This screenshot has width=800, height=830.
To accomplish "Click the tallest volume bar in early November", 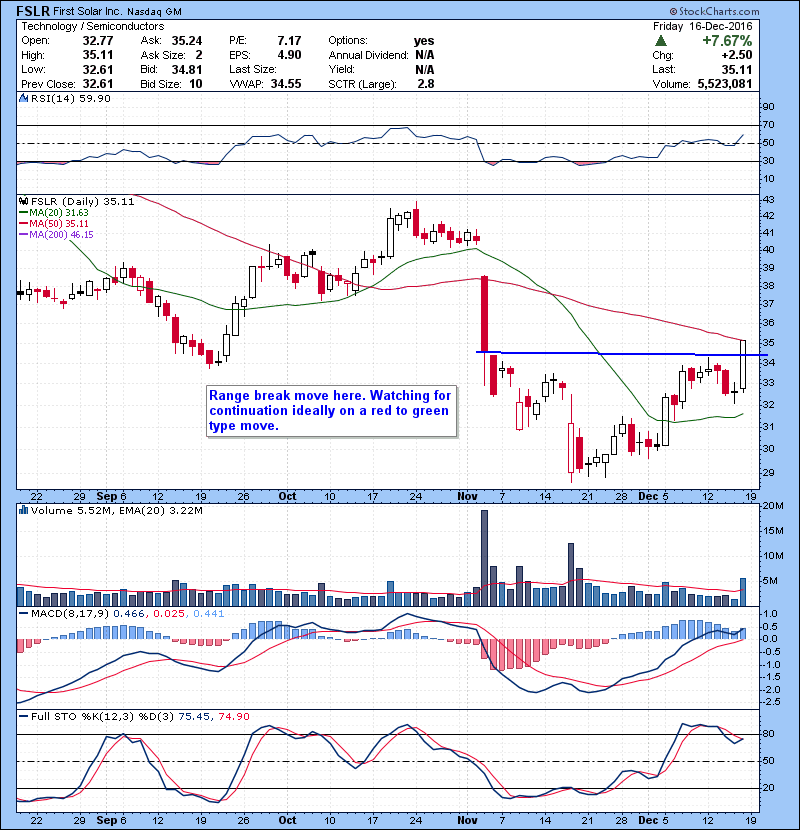I will pyautogui.click(x=484, y=558).
